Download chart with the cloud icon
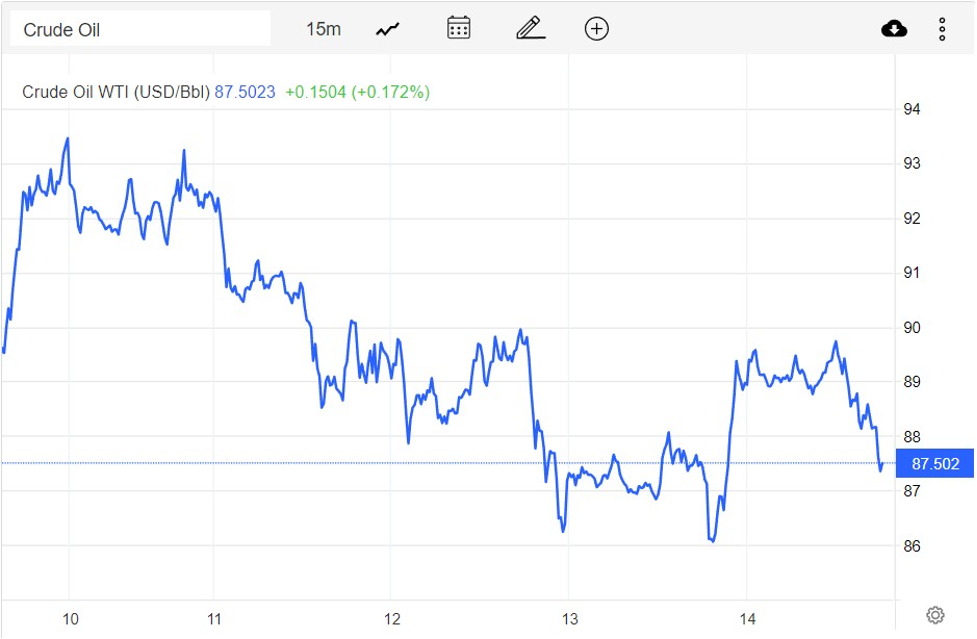This screenshot has width=977, height=639. click(x=894, y=29)
